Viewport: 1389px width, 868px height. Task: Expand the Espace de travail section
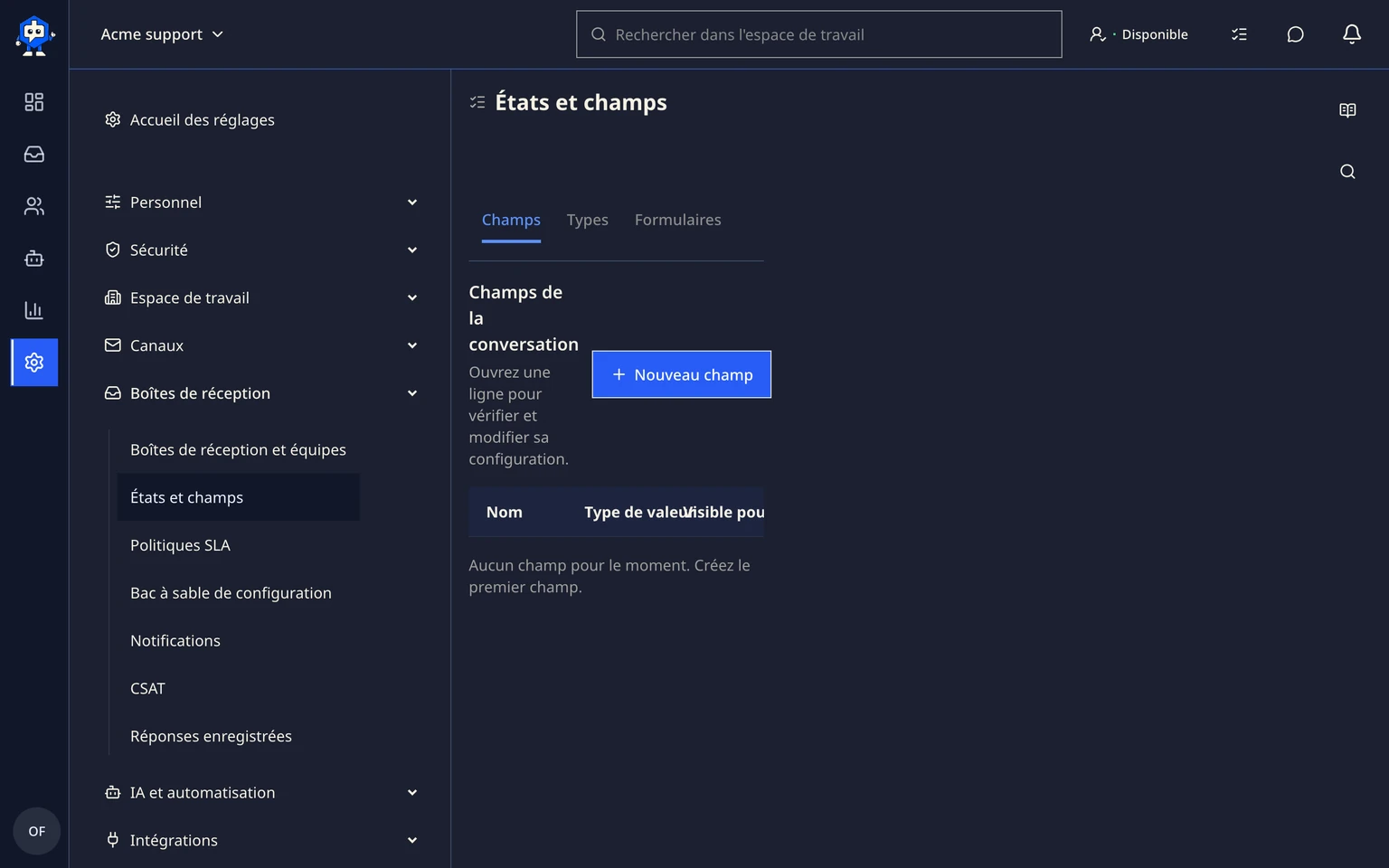[260, 298]
